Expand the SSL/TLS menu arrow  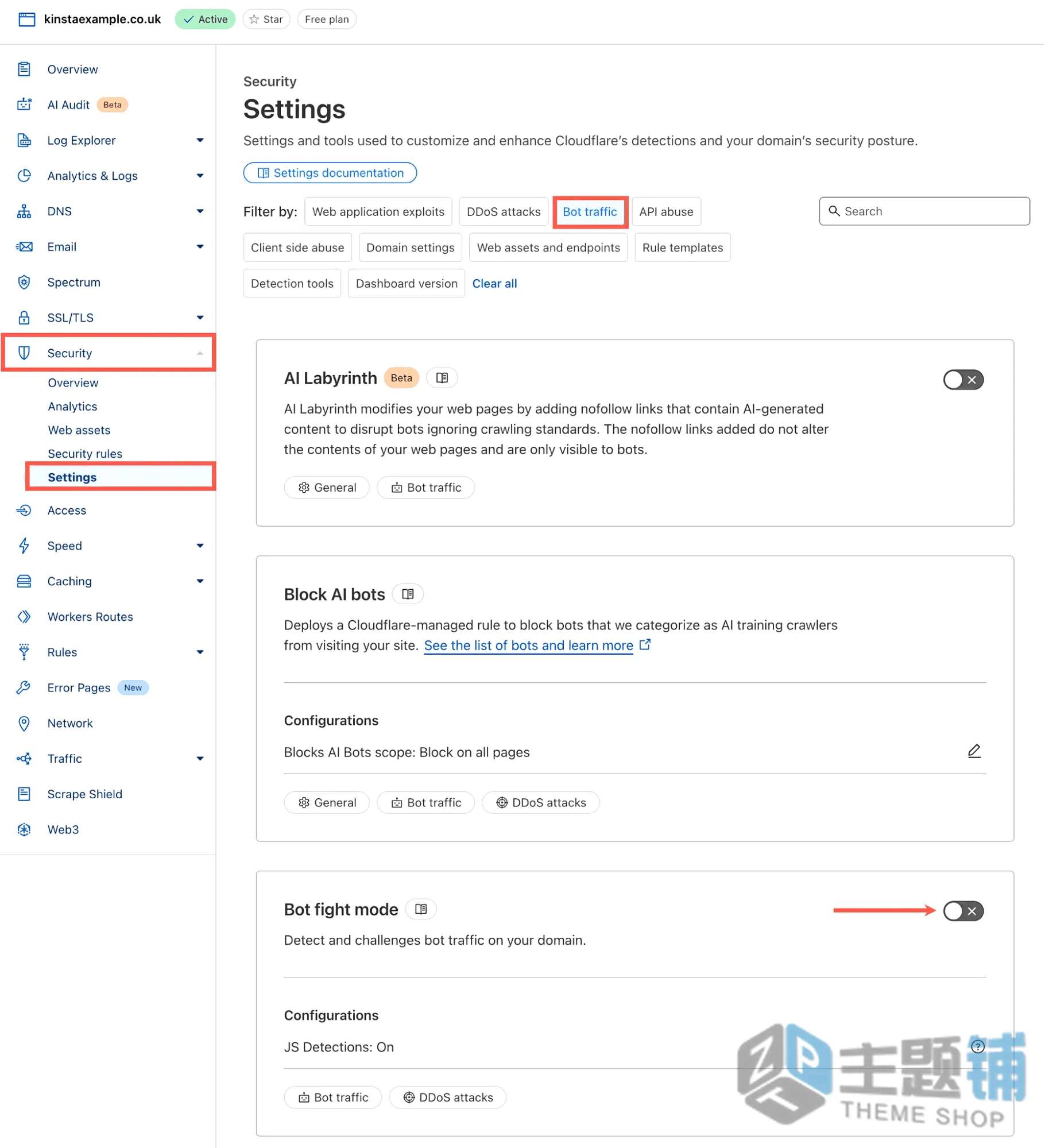pyautogui.click(x=200, y=318)
